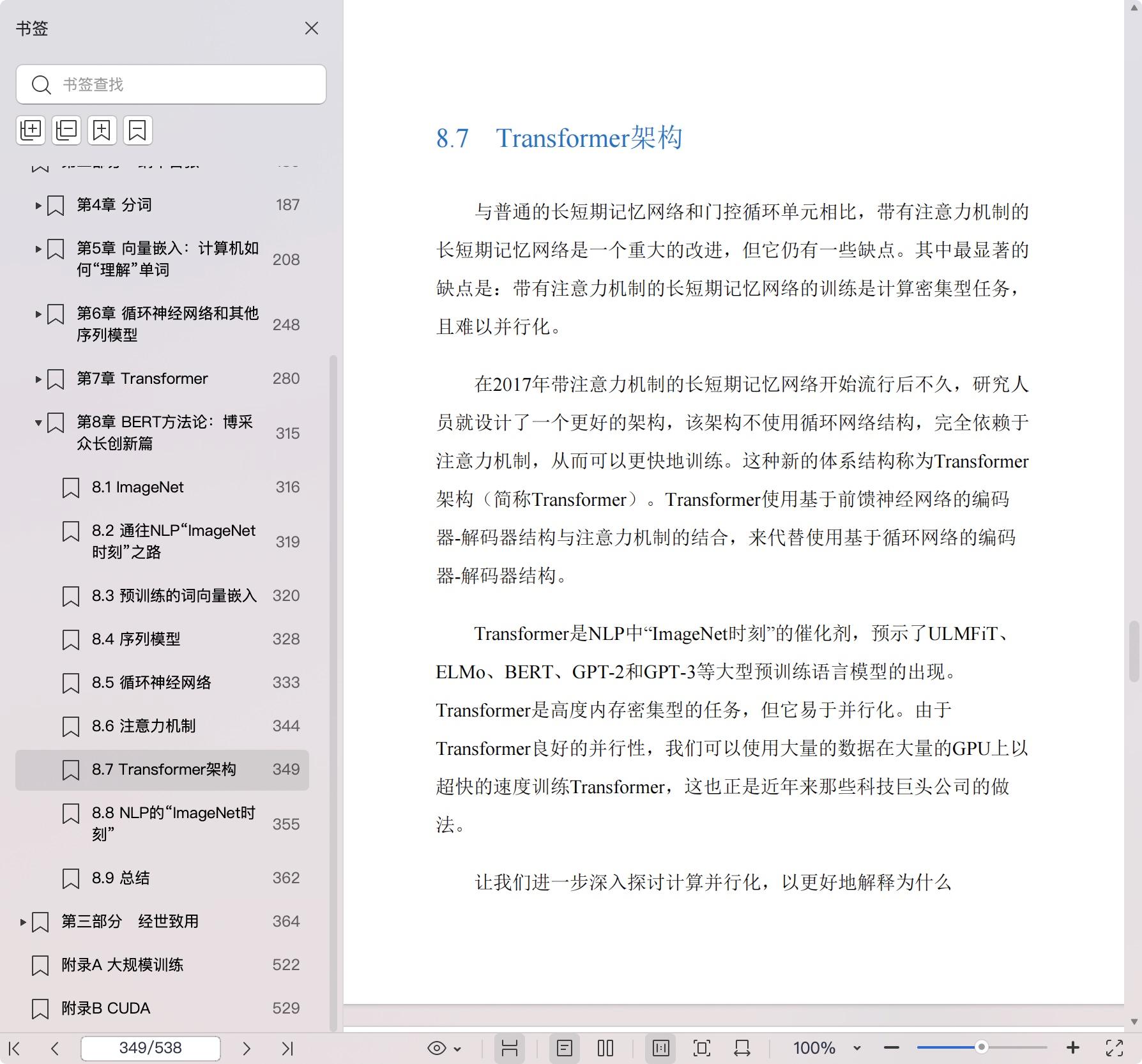Fit page width icon
The width and height of the screenshot is (1142, 1064).
(742, 1048)
